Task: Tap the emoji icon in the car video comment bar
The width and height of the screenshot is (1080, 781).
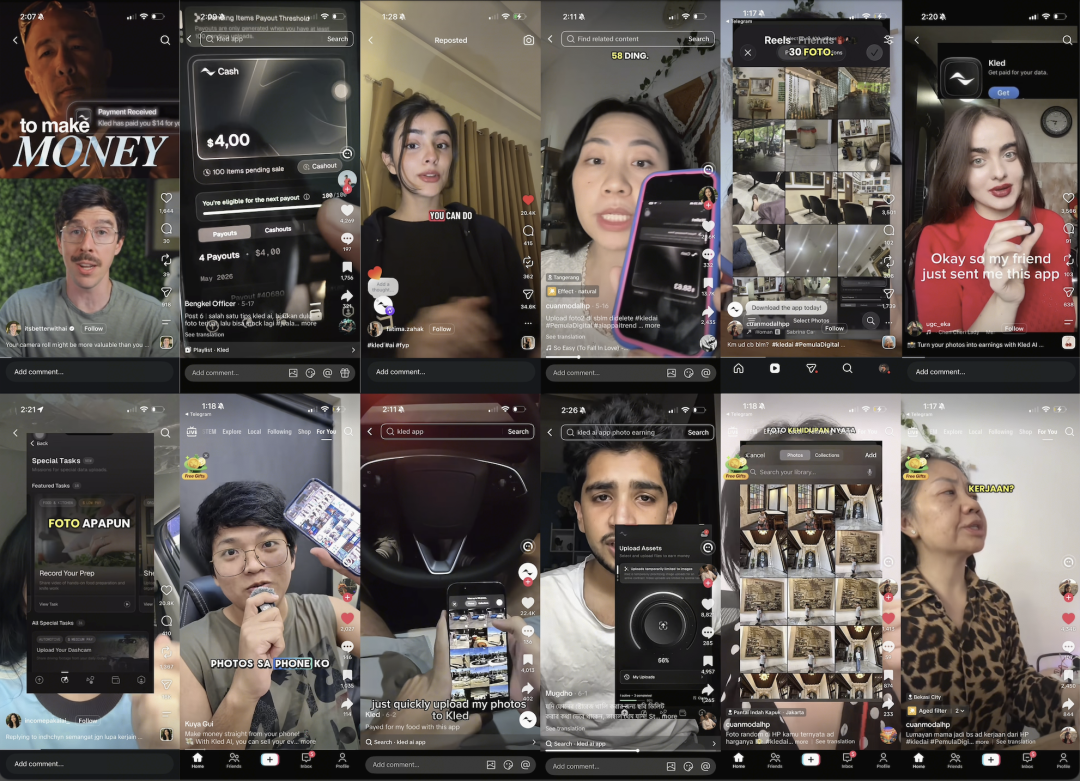Action: [x=508, y=764]
